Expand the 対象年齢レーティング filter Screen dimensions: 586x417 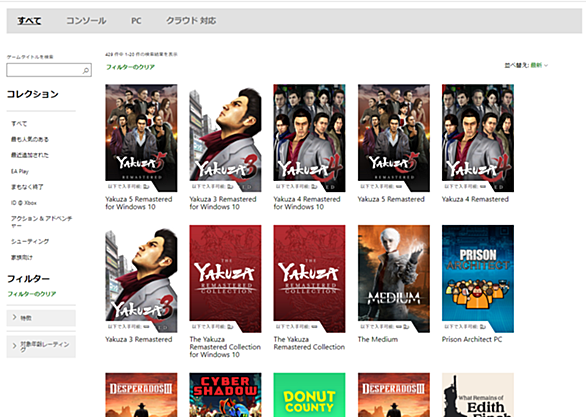click(41, 346)
